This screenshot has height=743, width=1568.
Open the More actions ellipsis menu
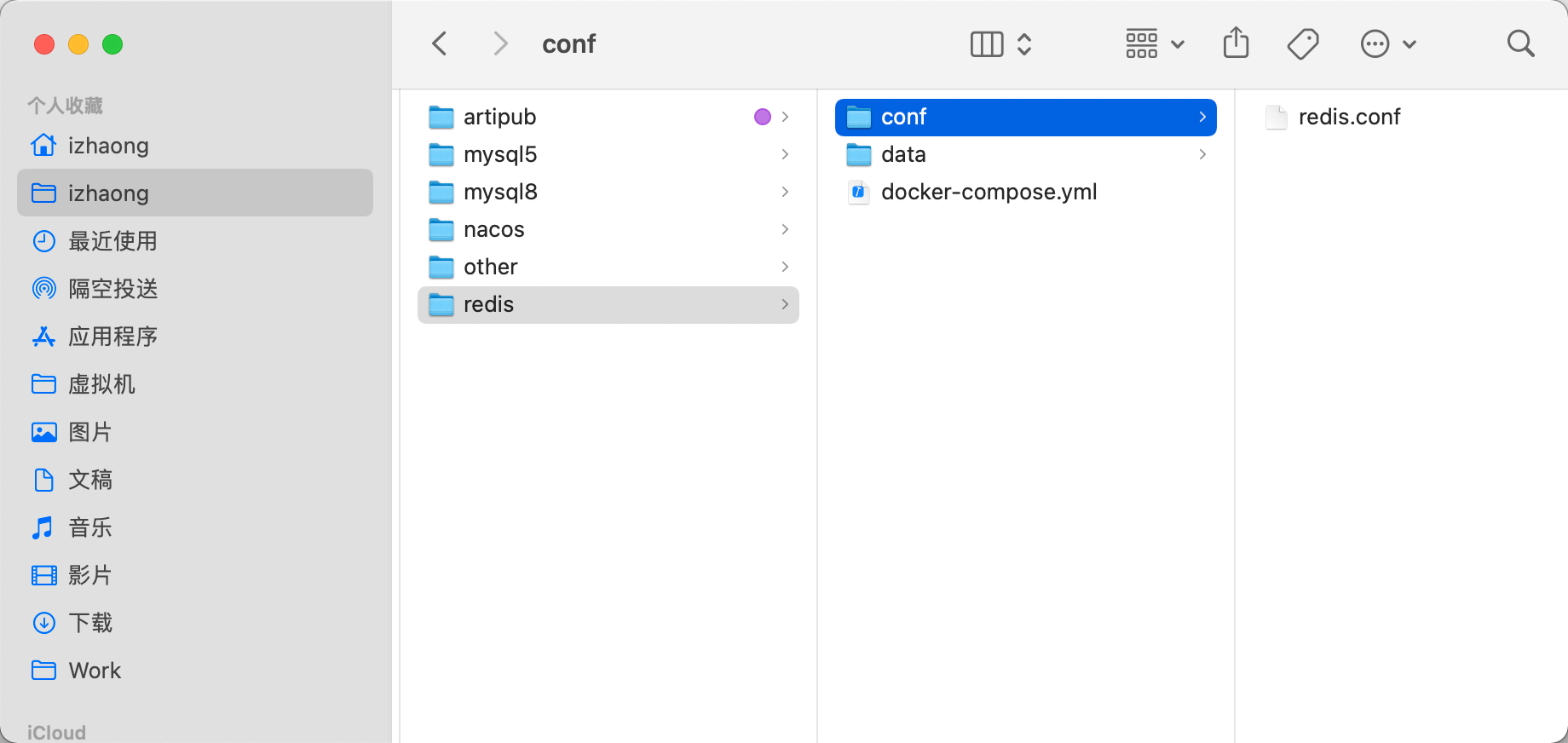[1388, 43]
